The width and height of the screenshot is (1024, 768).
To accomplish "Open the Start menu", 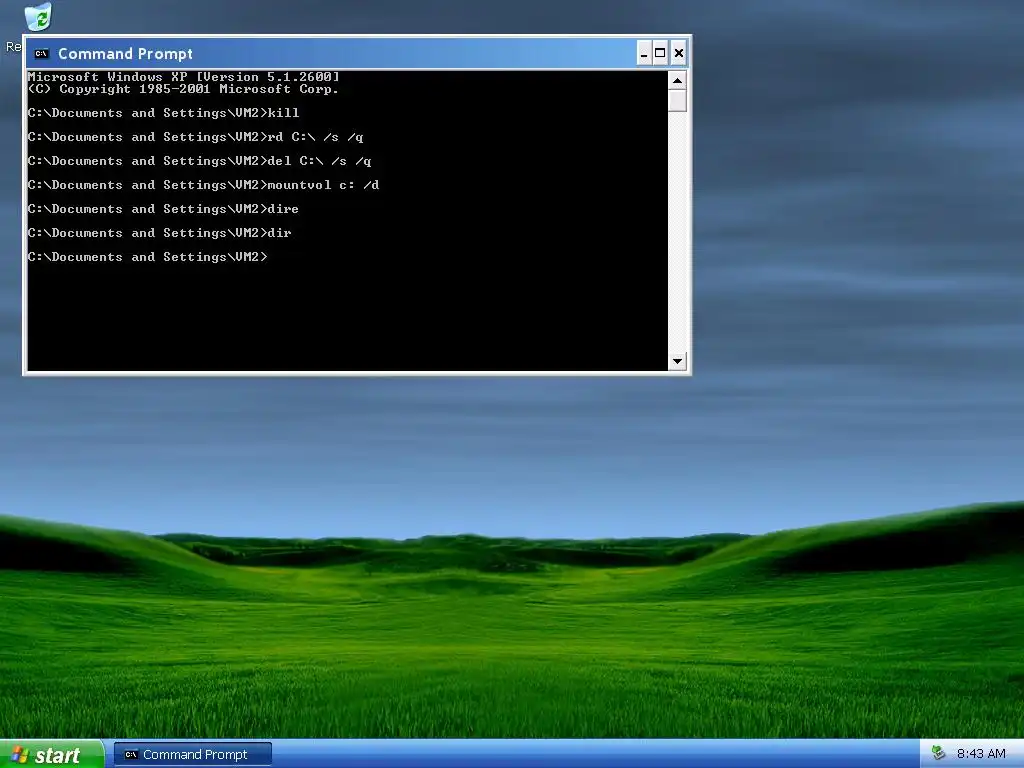I will 52,754.
